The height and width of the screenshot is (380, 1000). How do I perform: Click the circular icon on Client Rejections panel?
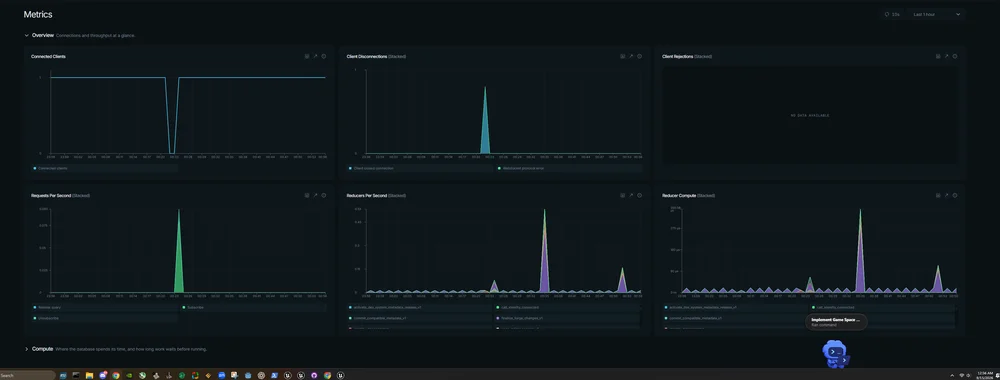pos(955,56)
